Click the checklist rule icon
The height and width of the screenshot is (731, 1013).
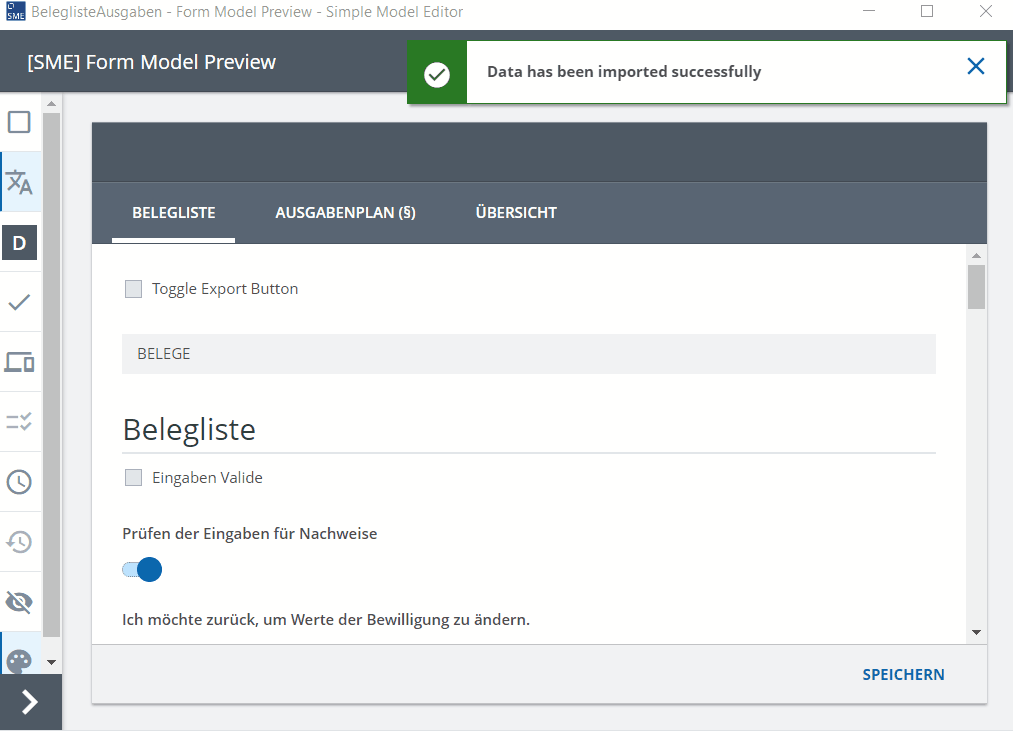coord(19,422)
